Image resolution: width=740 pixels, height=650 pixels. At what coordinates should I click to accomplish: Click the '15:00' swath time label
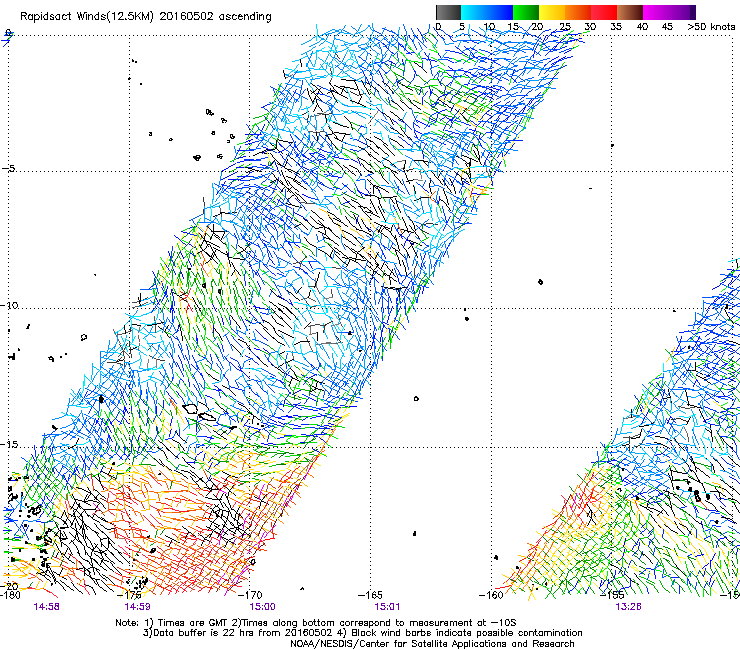(262, 607)
